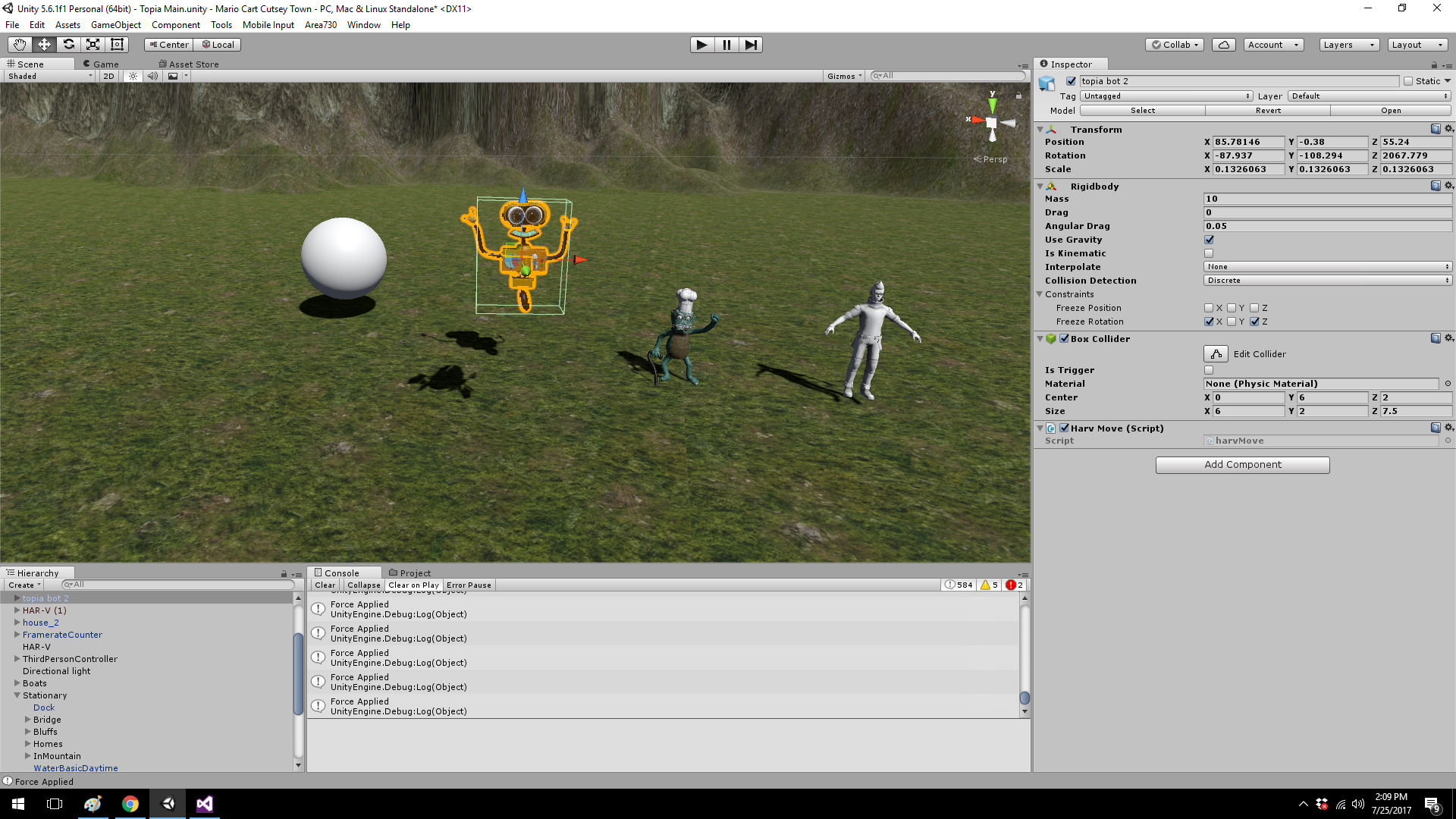The image size is (1456, 819).
Task: Click the console Clear button
Action: tap(325, 585)
